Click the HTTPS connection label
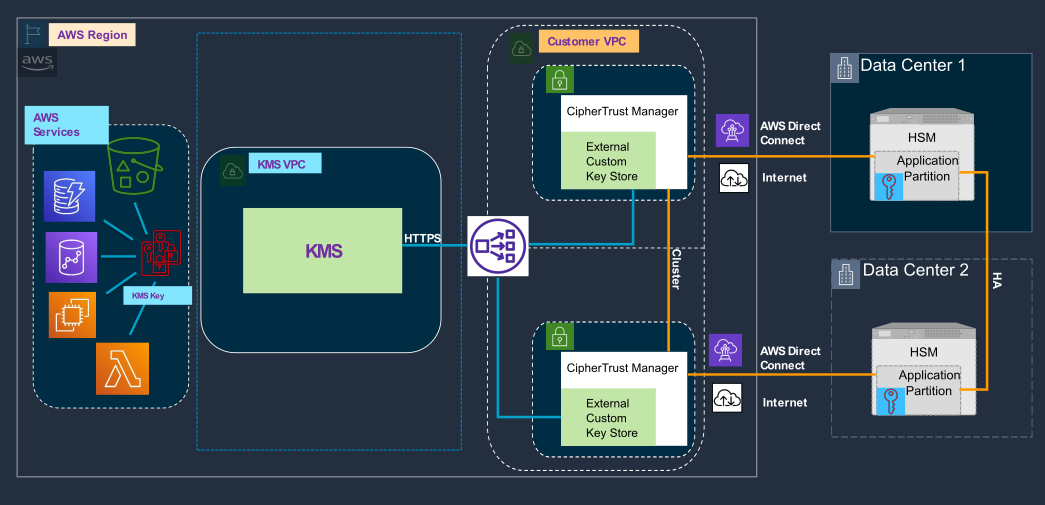Viewport: 1045px width, 505px height. [x=422, y=238]
